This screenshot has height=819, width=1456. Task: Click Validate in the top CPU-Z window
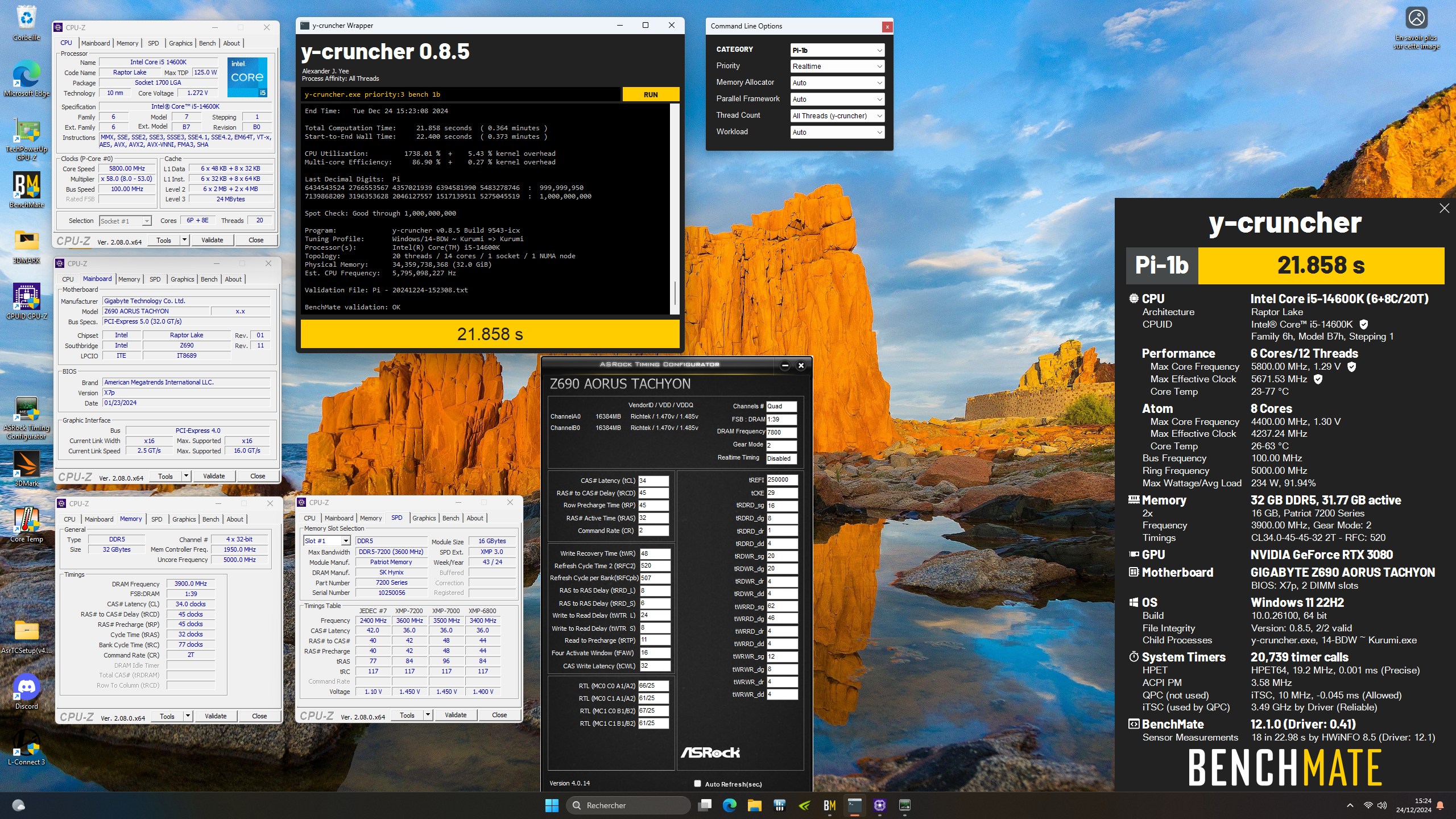click(x=212, y=240)
